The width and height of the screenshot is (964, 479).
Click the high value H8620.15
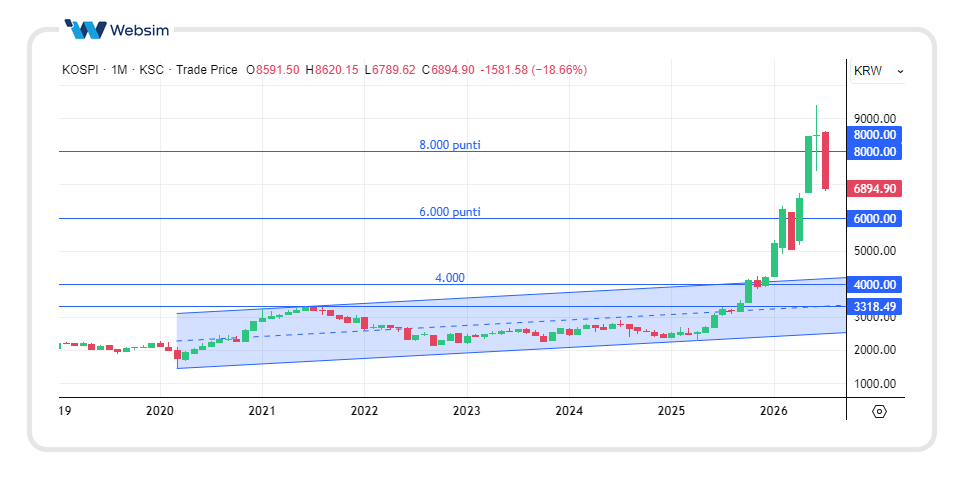[332, 70]
